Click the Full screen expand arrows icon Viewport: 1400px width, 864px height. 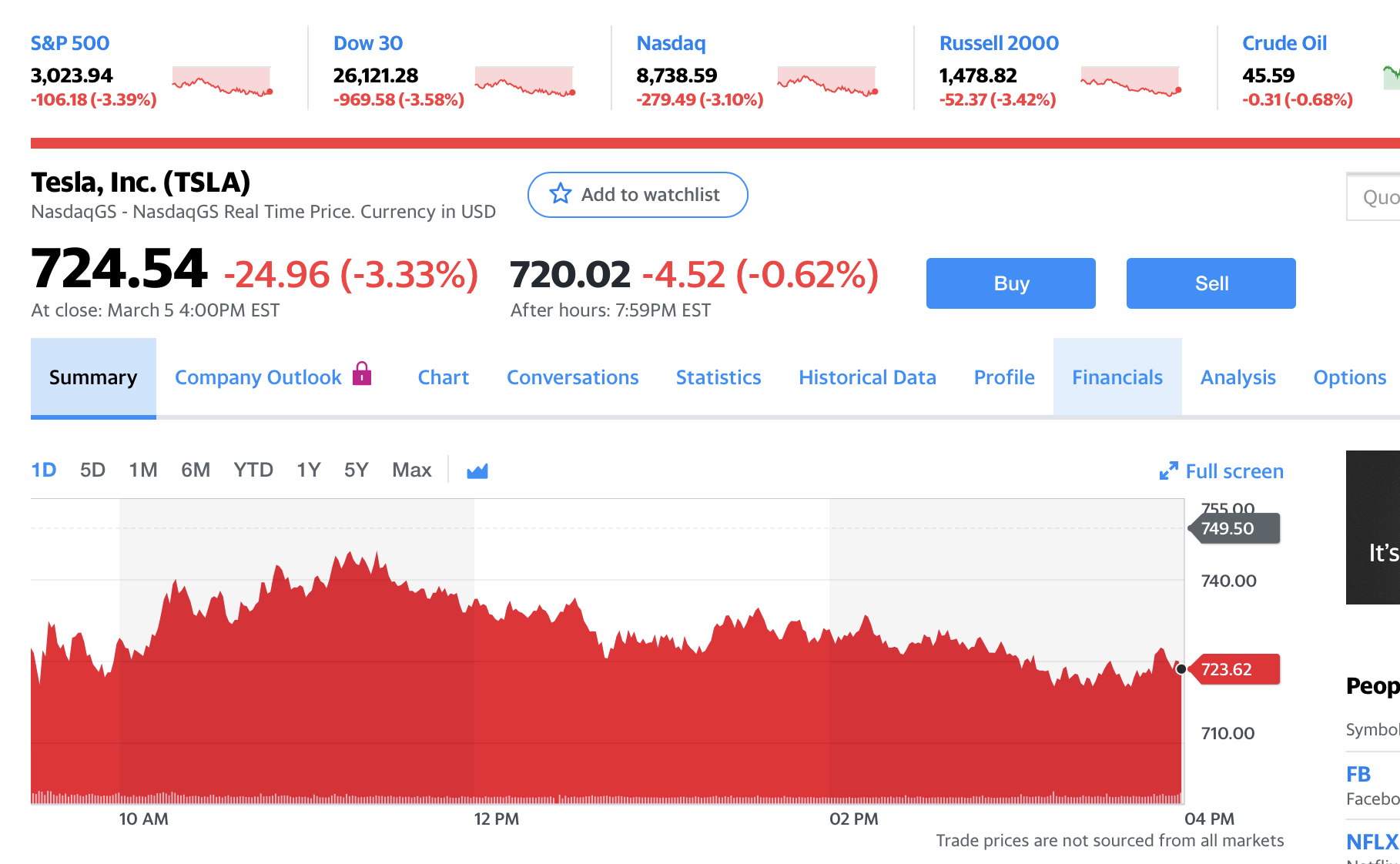[x=1168, y=471]
